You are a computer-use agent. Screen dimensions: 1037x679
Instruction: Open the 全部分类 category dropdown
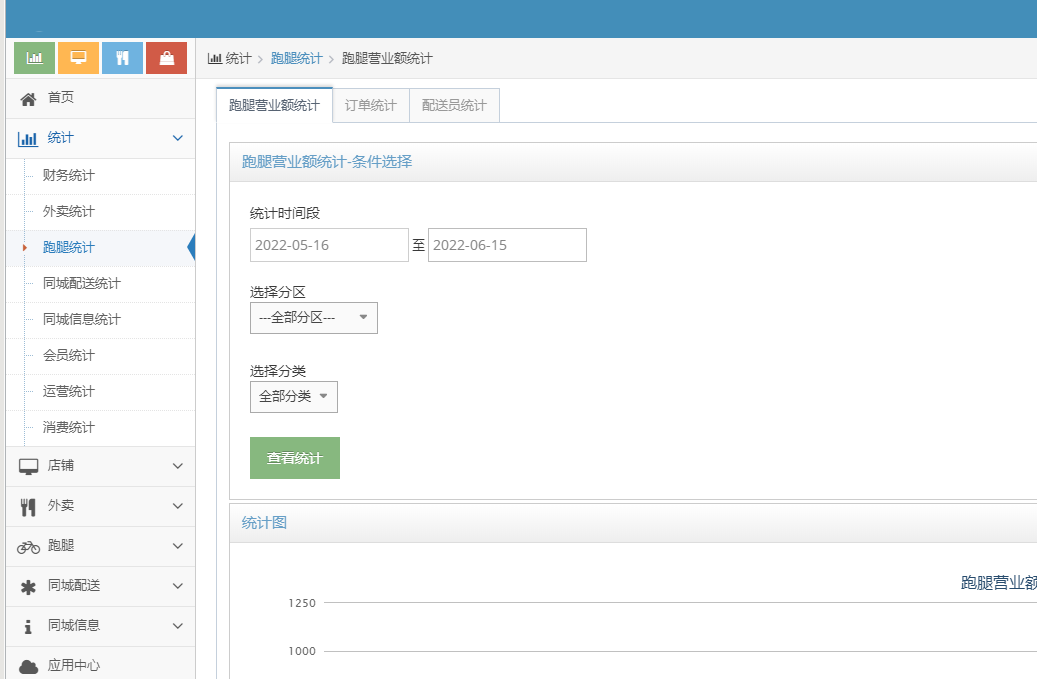pos(293,397)
